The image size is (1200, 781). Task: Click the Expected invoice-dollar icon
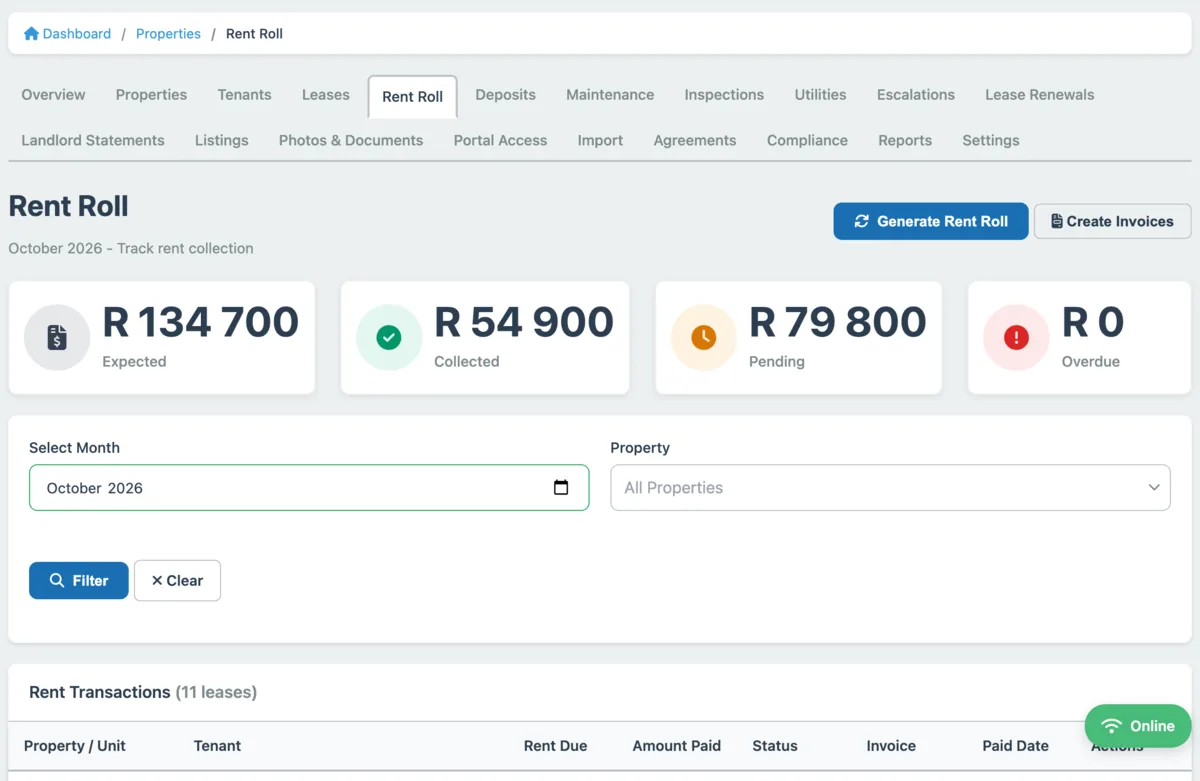point(57,338)
